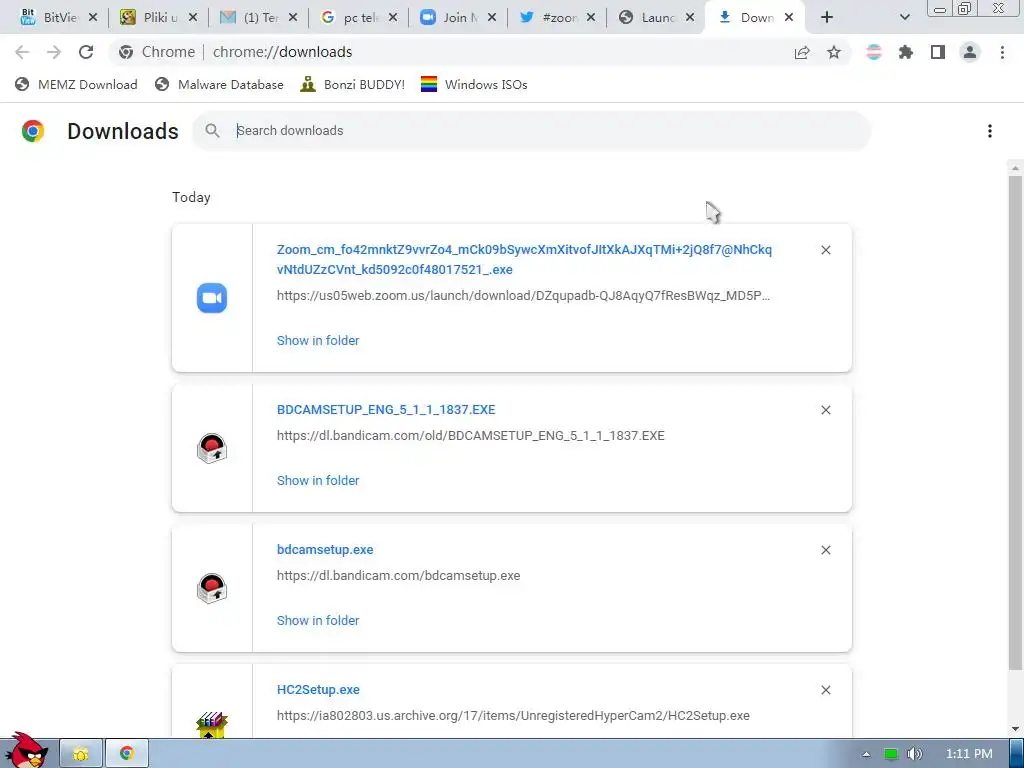Click the scrollbar down arrow
The height and width of the screenshot is (768, 1024).
tap(1015, 728)
